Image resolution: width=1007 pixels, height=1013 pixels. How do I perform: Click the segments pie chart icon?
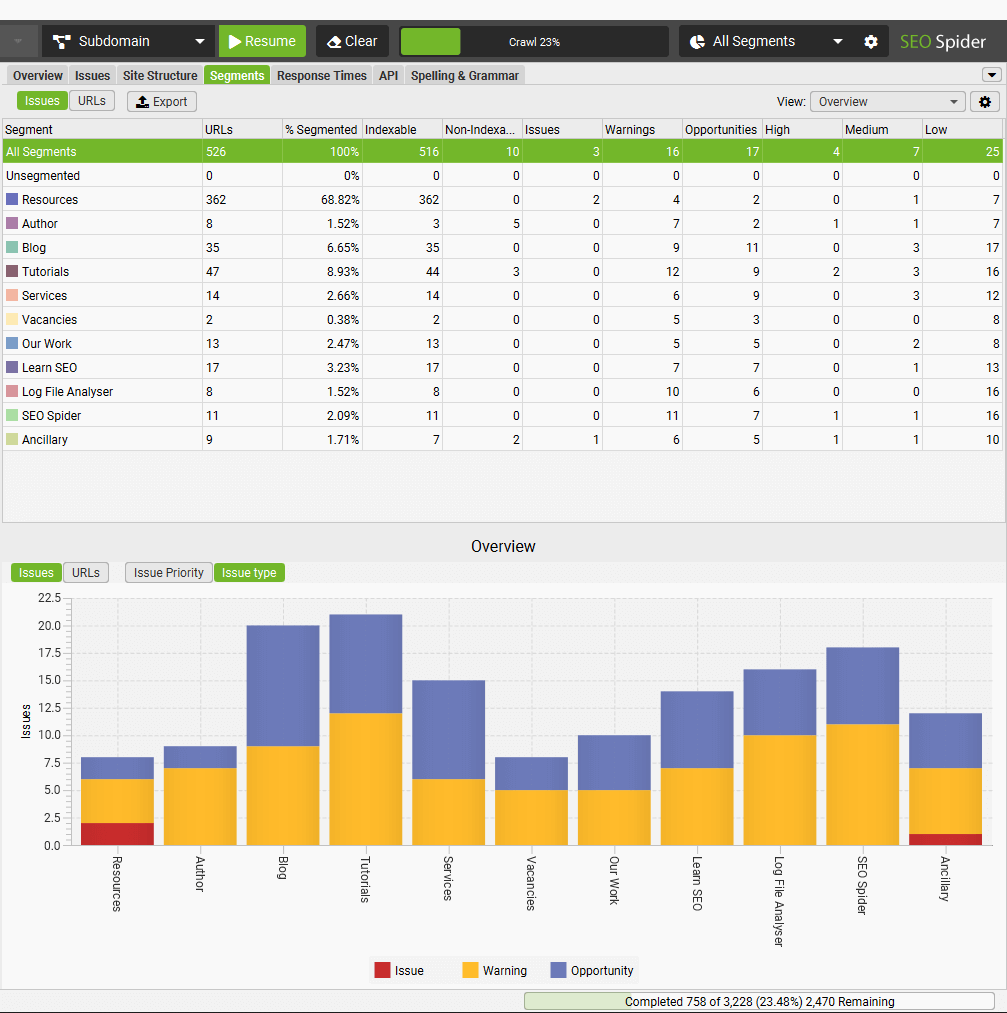tap(697, 42)
